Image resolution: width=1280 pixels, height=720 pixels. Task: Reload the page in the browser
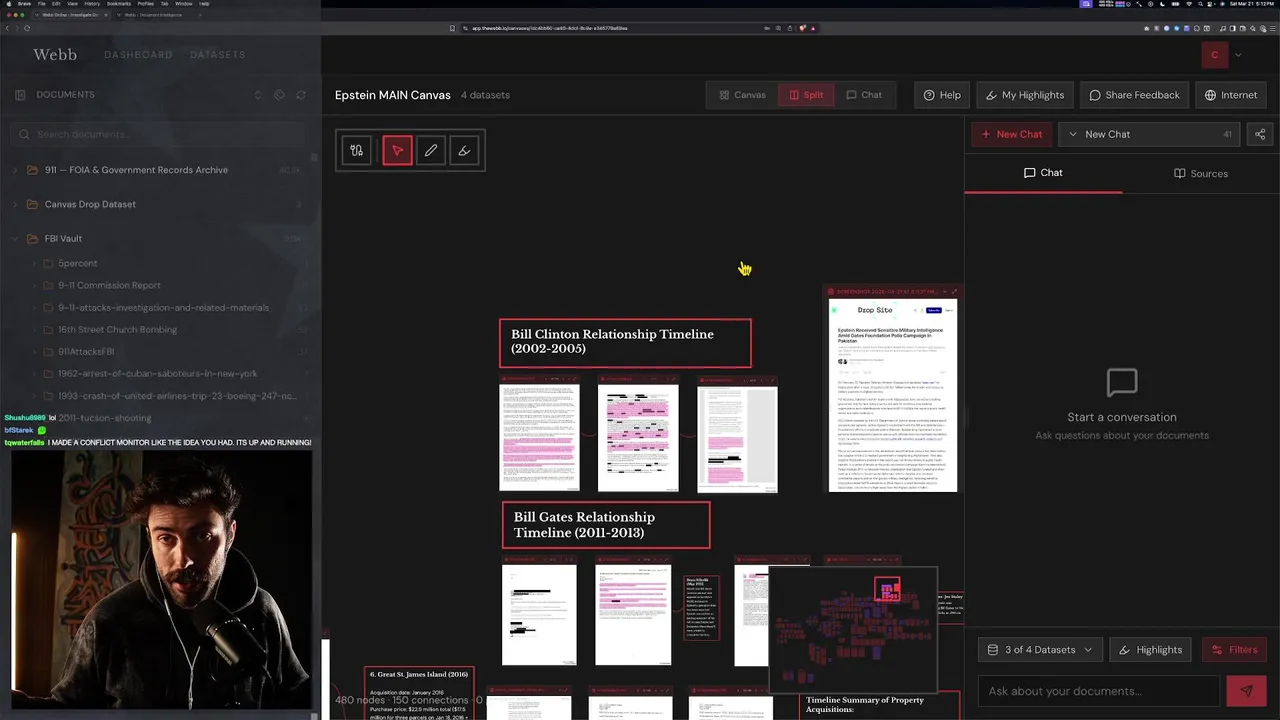coord(26,28)
